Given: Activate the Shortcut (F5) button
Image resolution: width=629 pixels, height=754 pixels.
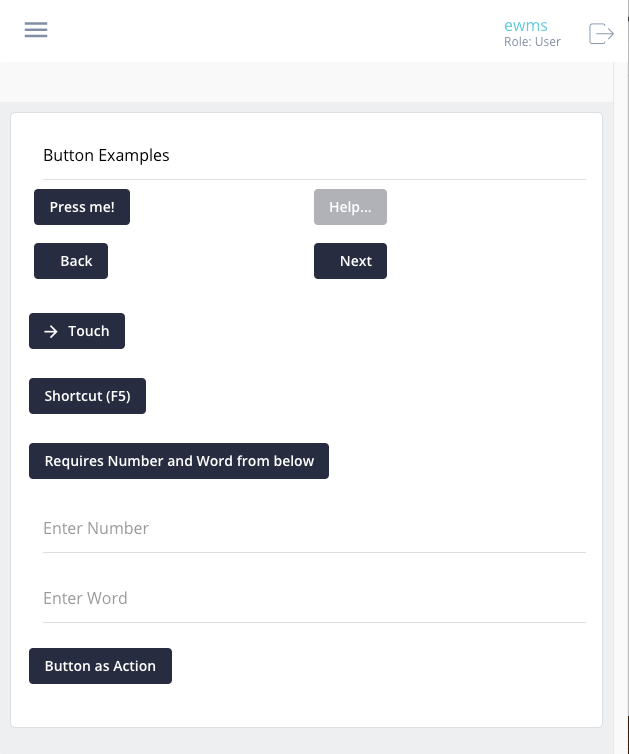Looking at the screenshot, I should (88, 396).
